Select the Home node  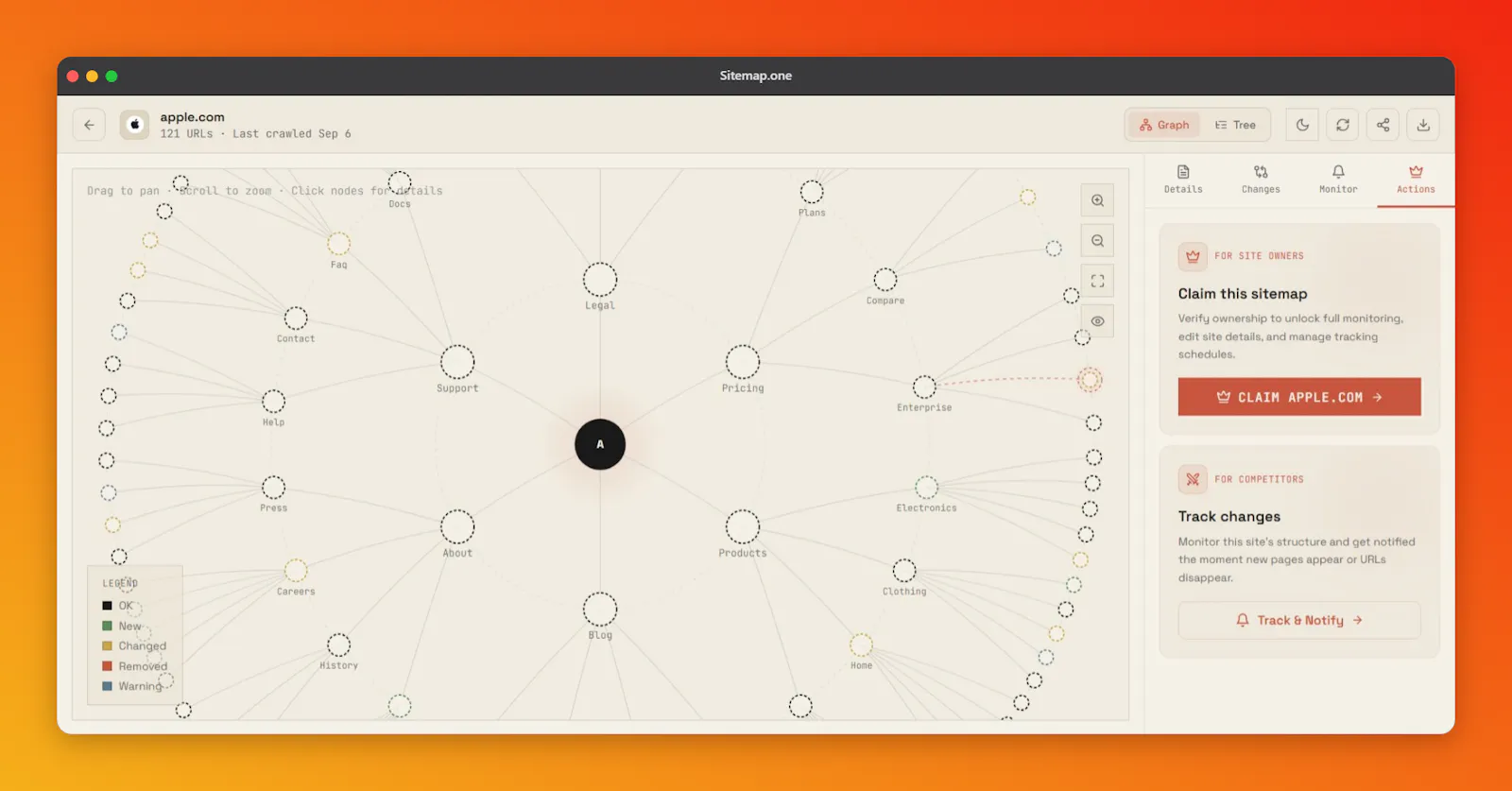861,645
